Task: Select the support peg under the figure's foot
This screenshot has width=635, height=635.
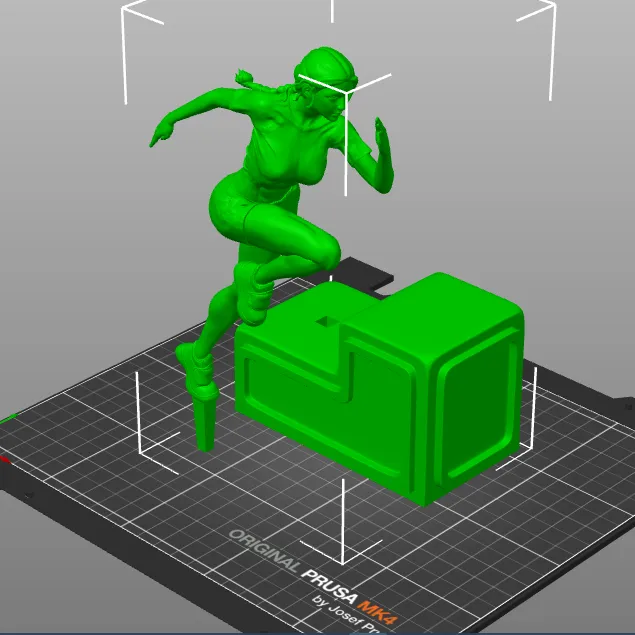Action: pyautogui.click(x=206, y=418)
